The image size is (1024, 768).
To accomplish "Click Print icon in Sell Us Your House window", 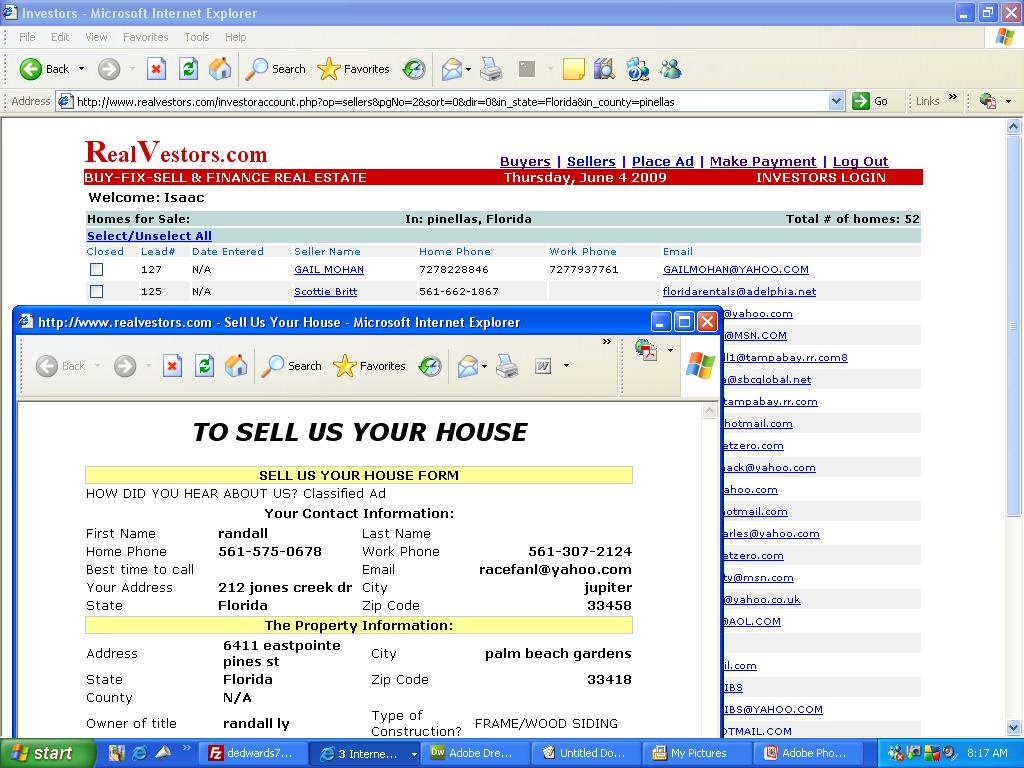I will tap(507, 366).
